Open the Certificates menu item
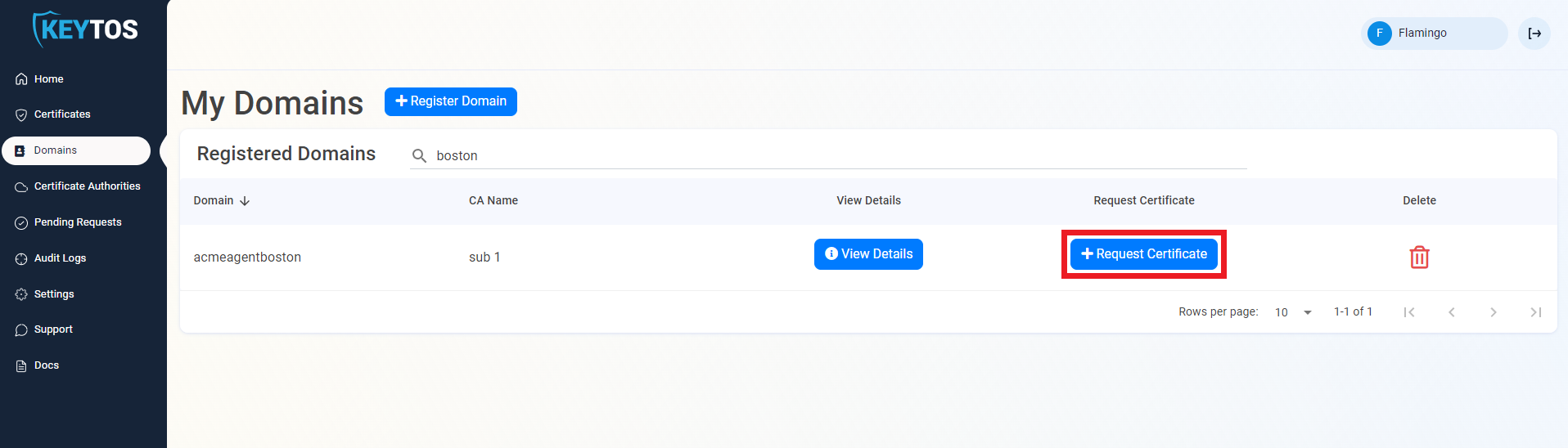This screenshot has height=448, width=1568. [62, 114]
